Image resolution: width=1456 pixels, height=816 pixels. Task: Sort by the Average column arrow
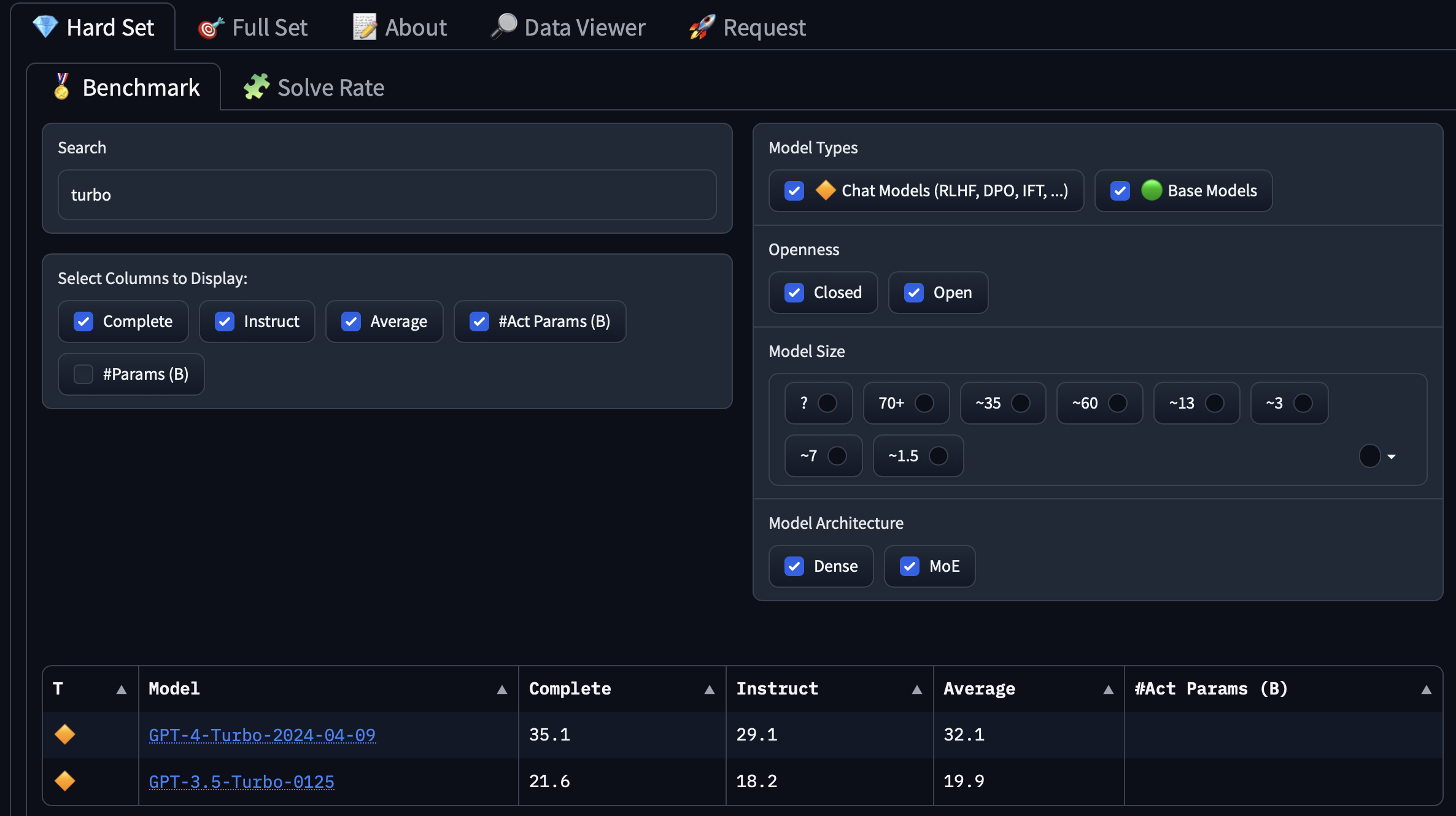point(1109,690)
